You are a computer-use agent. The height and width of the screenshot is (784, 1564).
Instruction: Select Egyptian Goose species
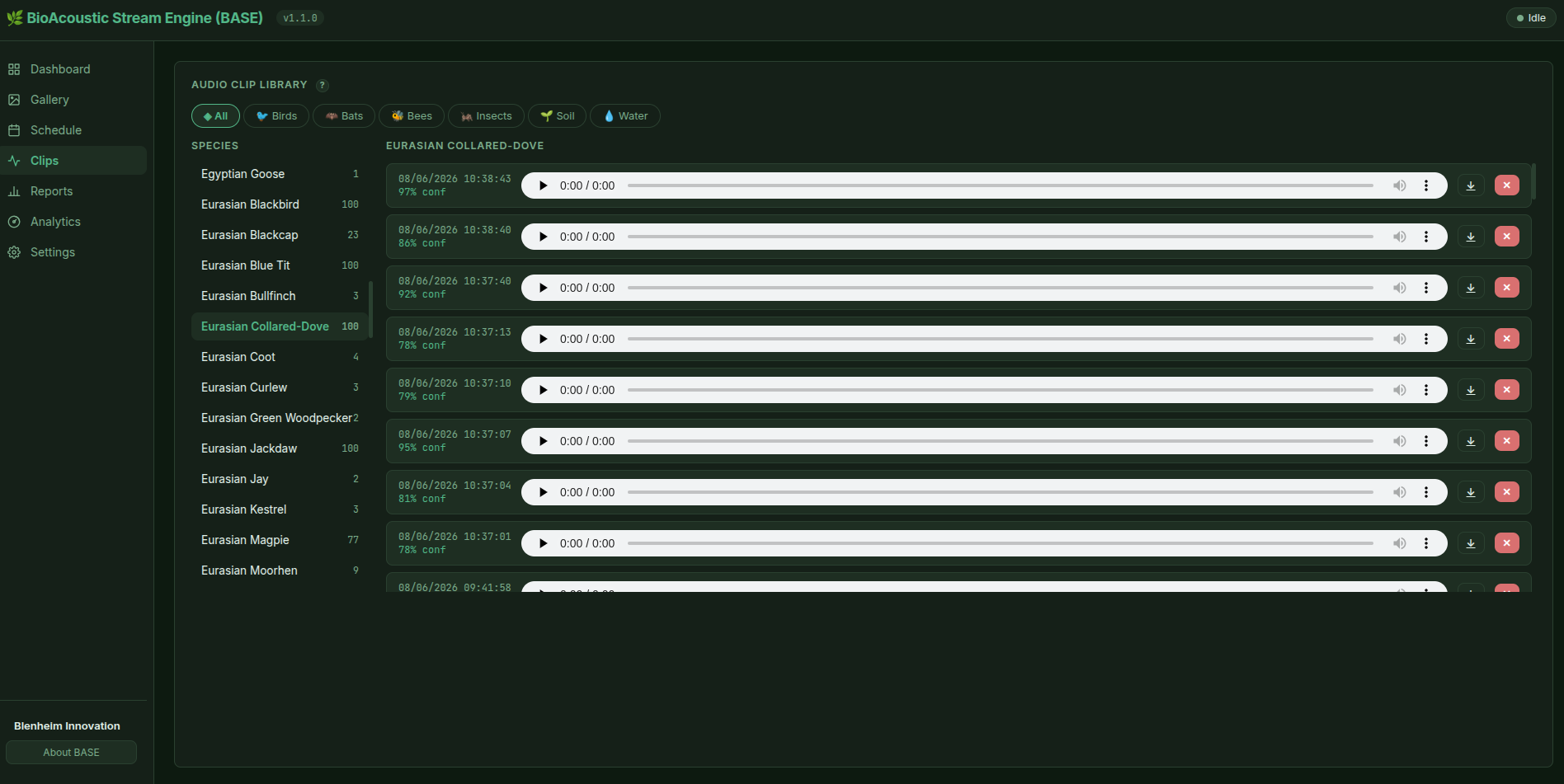click(280, 174)
